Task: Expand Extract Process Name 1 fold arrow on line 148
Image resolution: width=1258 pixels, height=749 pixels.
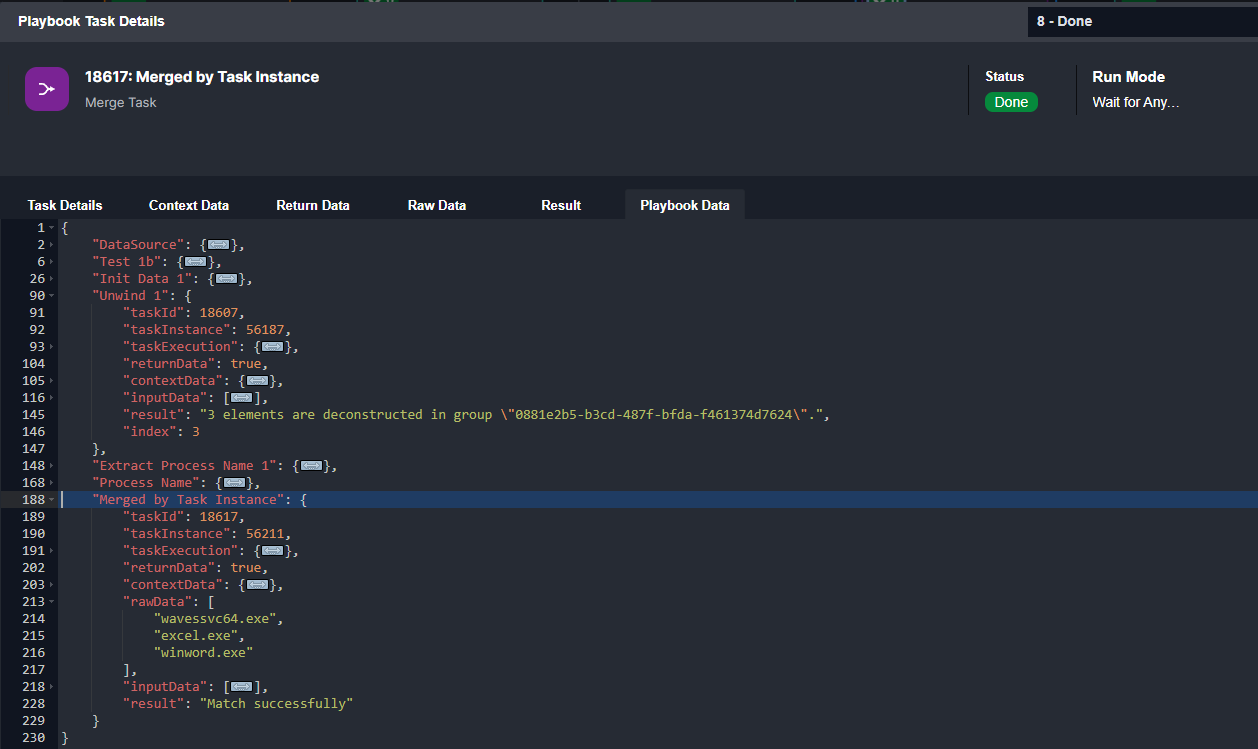Action: (51, 466)
